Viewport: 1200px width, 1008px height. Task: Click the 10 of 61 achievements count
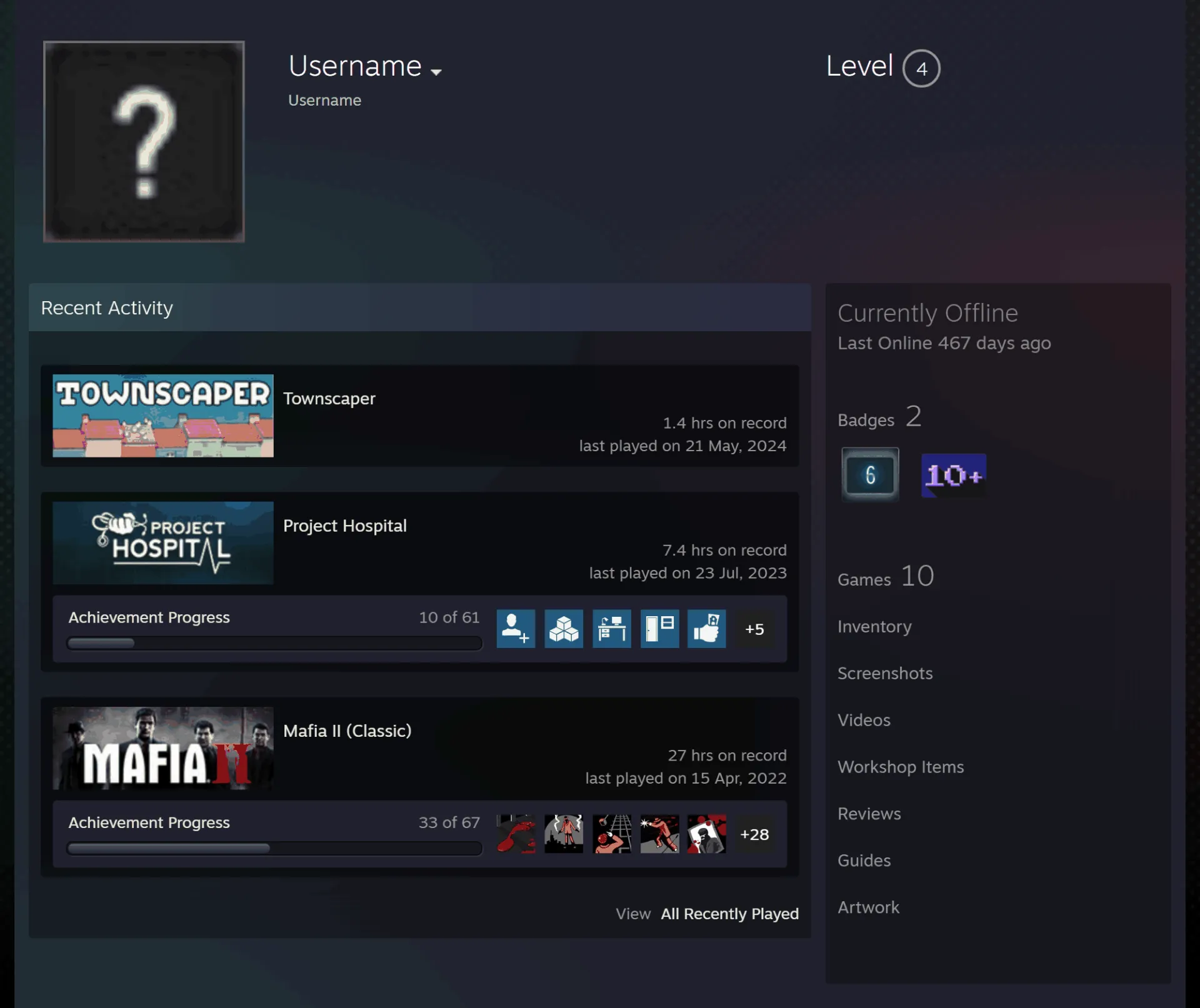click(x=449, y=617)
